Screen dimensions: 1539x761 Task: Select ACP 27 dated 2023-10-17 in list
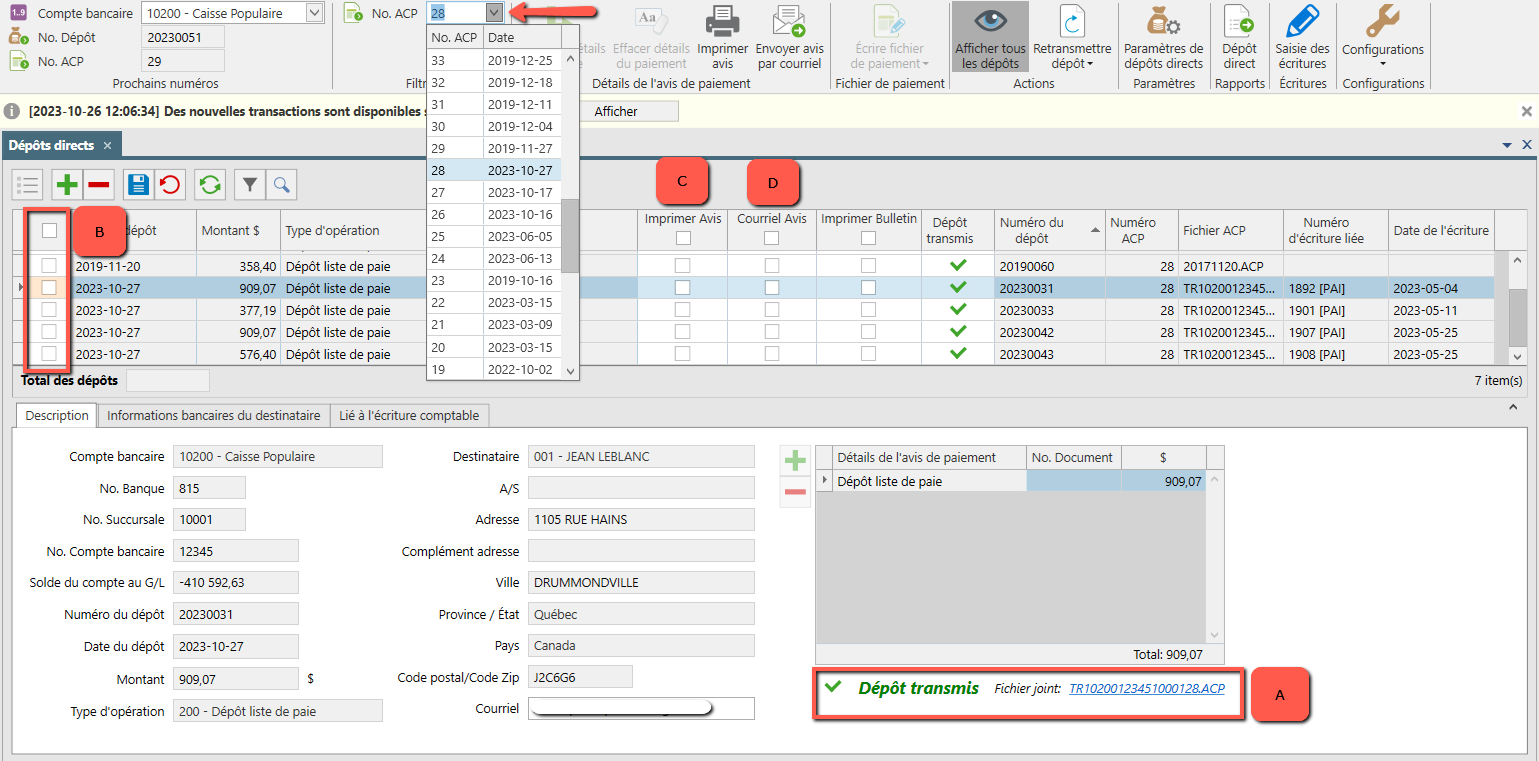click(x=494, y=192)
